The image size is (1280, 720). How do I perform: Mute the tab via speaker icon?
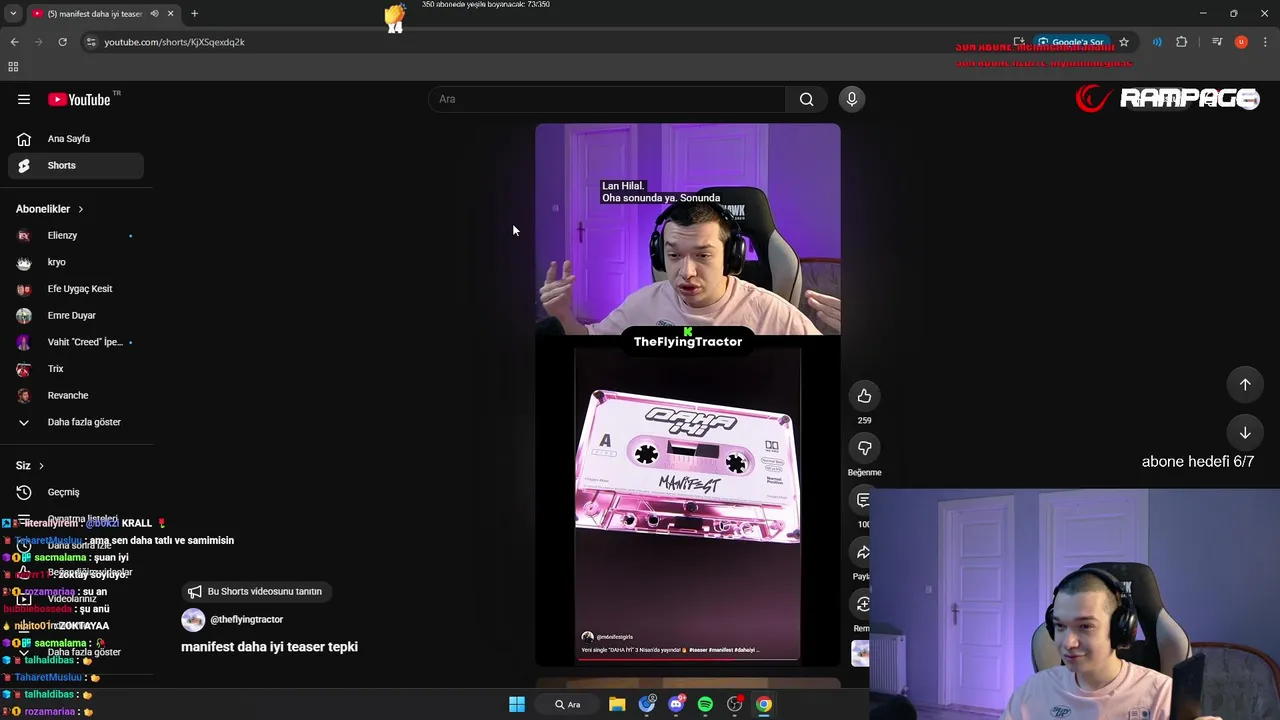pos(154,14)
